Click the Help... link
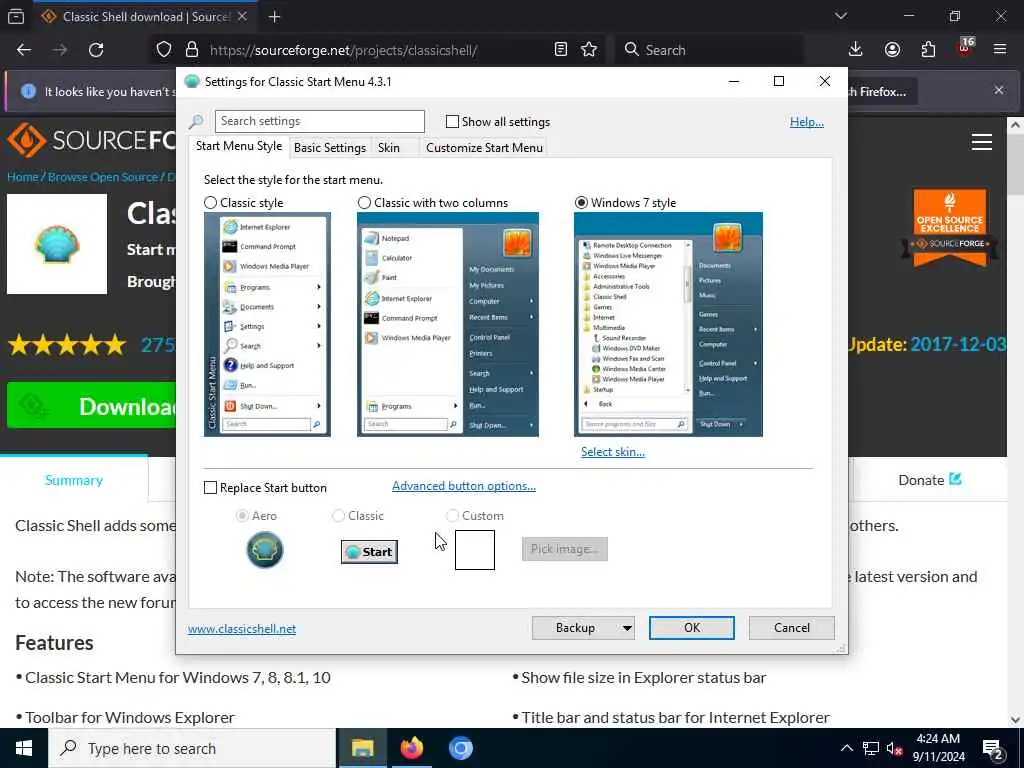This screenshot has height=768, width=1024. click(807, 122)
